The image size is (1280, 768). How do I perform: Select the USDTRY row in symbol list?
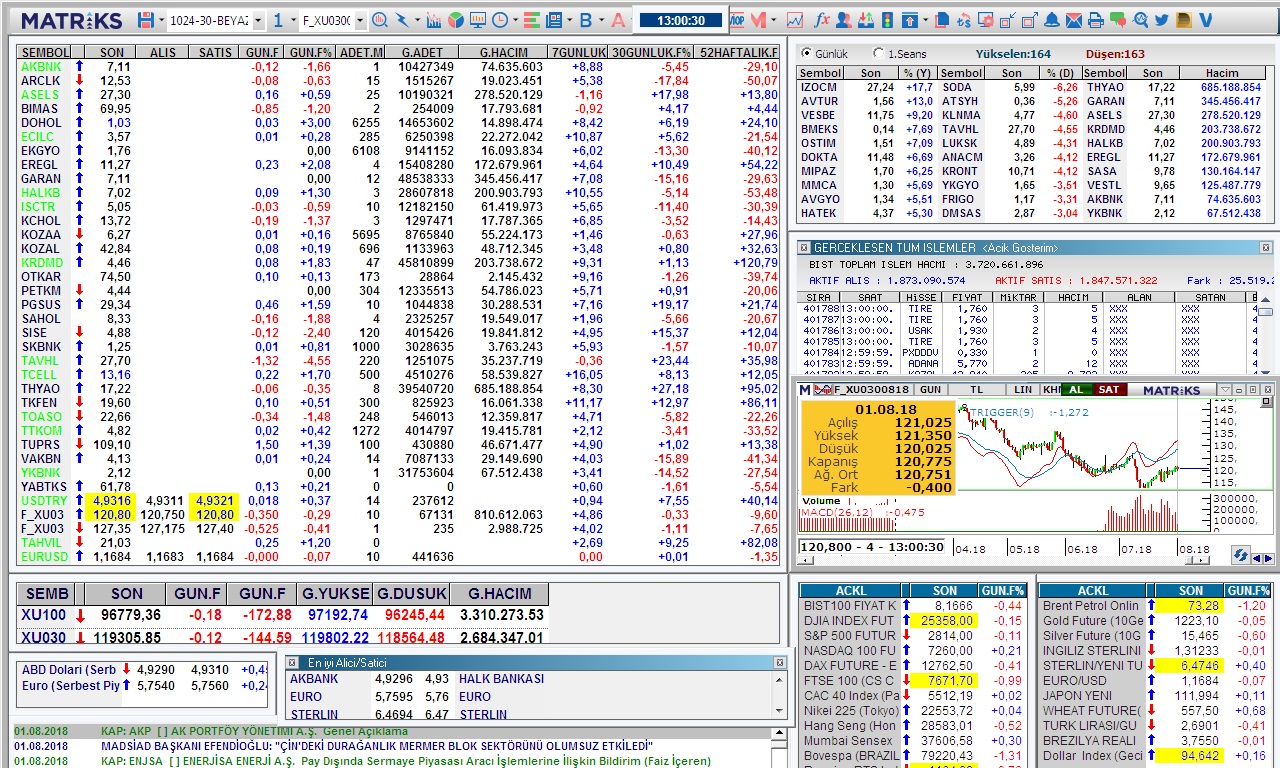coord(398,500)
